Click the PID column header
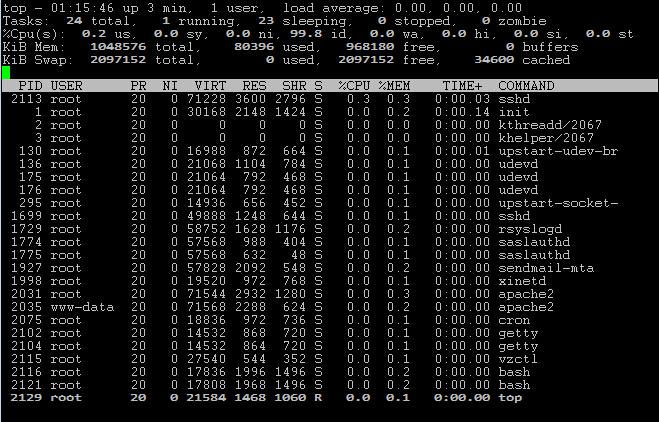The height and width of the screenshot is (422, 659). pos(31,86)
